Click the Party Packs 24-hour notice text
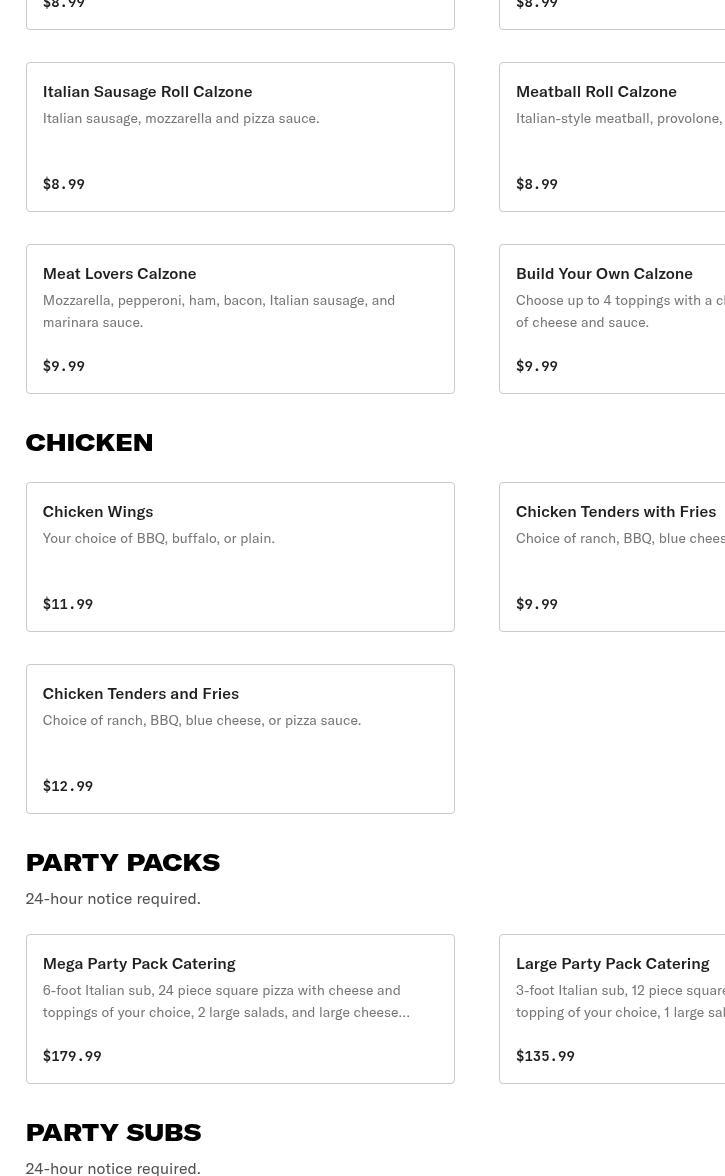The image size is (725, 1176). (113, 898)
